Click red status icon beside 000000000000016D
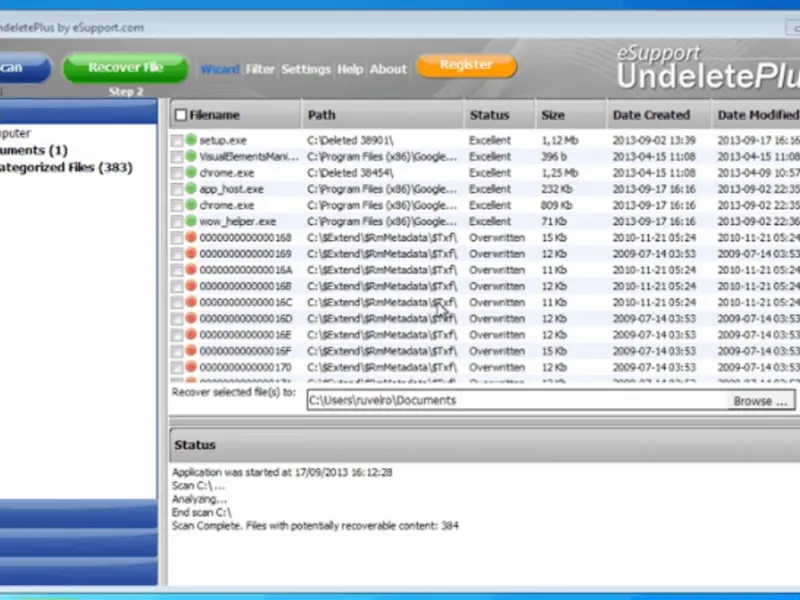Image resolution: width=800 pixels, height=600 pixels. [x=191, y=318]
